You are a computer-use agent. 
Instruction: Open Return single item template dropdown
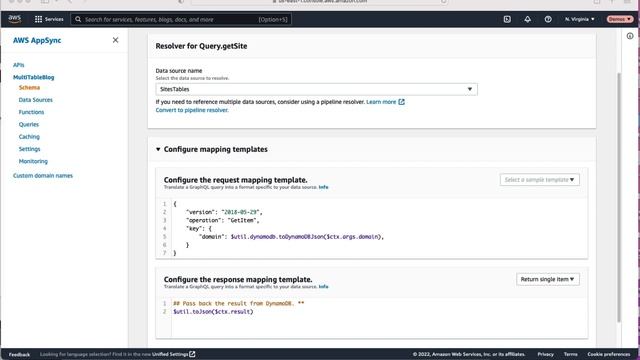(x=548, y=279)
